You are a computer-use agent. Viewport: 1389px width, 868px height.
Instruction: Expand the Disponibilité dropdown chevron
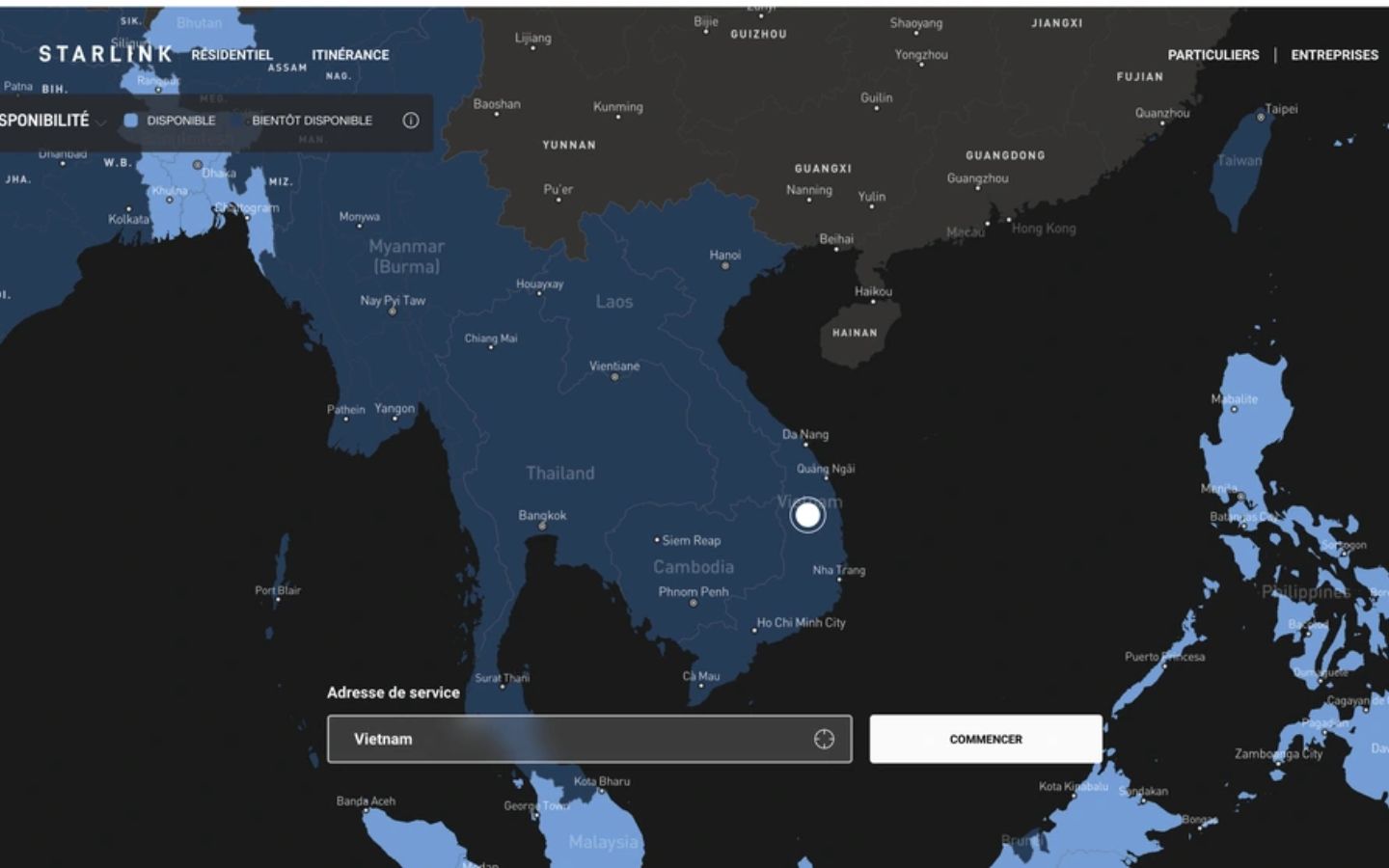tap(101, 122)
